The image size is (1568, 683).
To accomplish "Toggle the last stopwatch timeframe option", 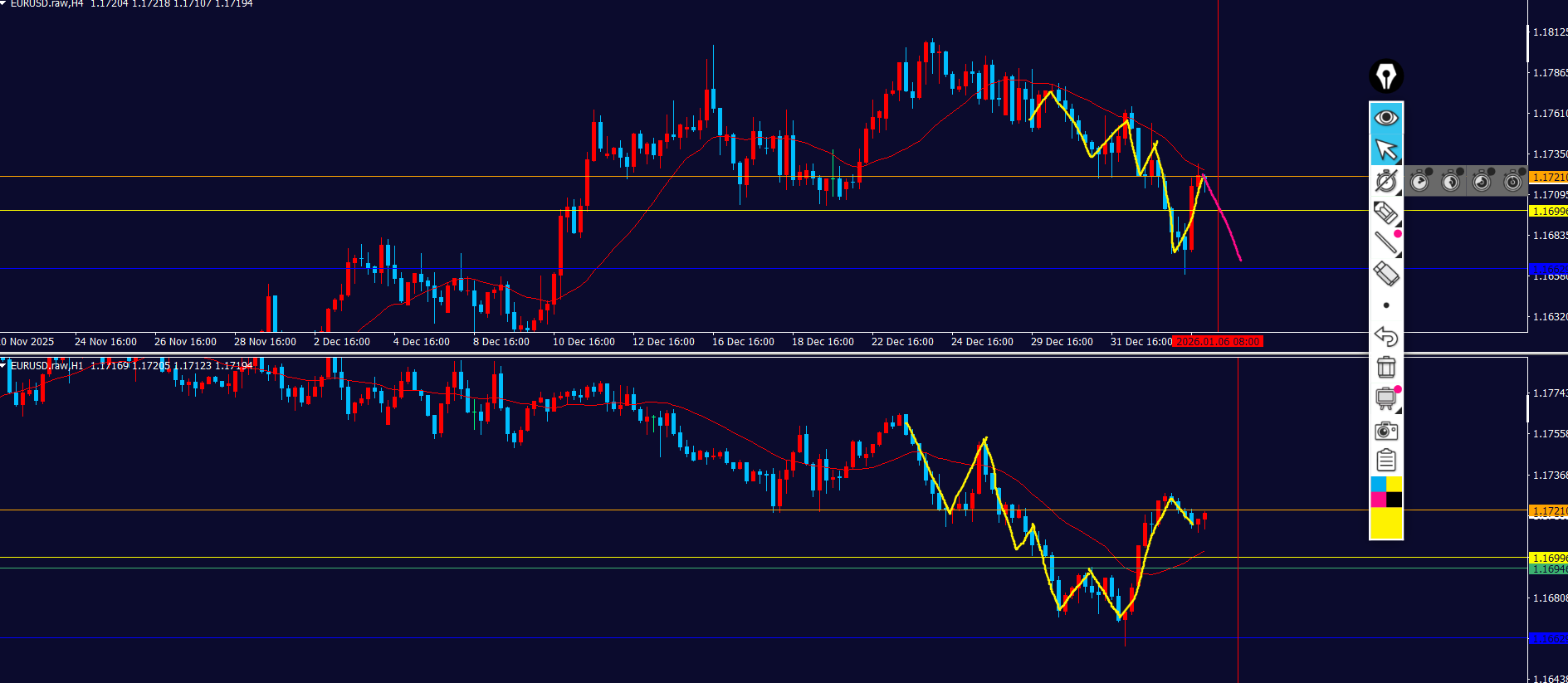I will pos(1512,180).
